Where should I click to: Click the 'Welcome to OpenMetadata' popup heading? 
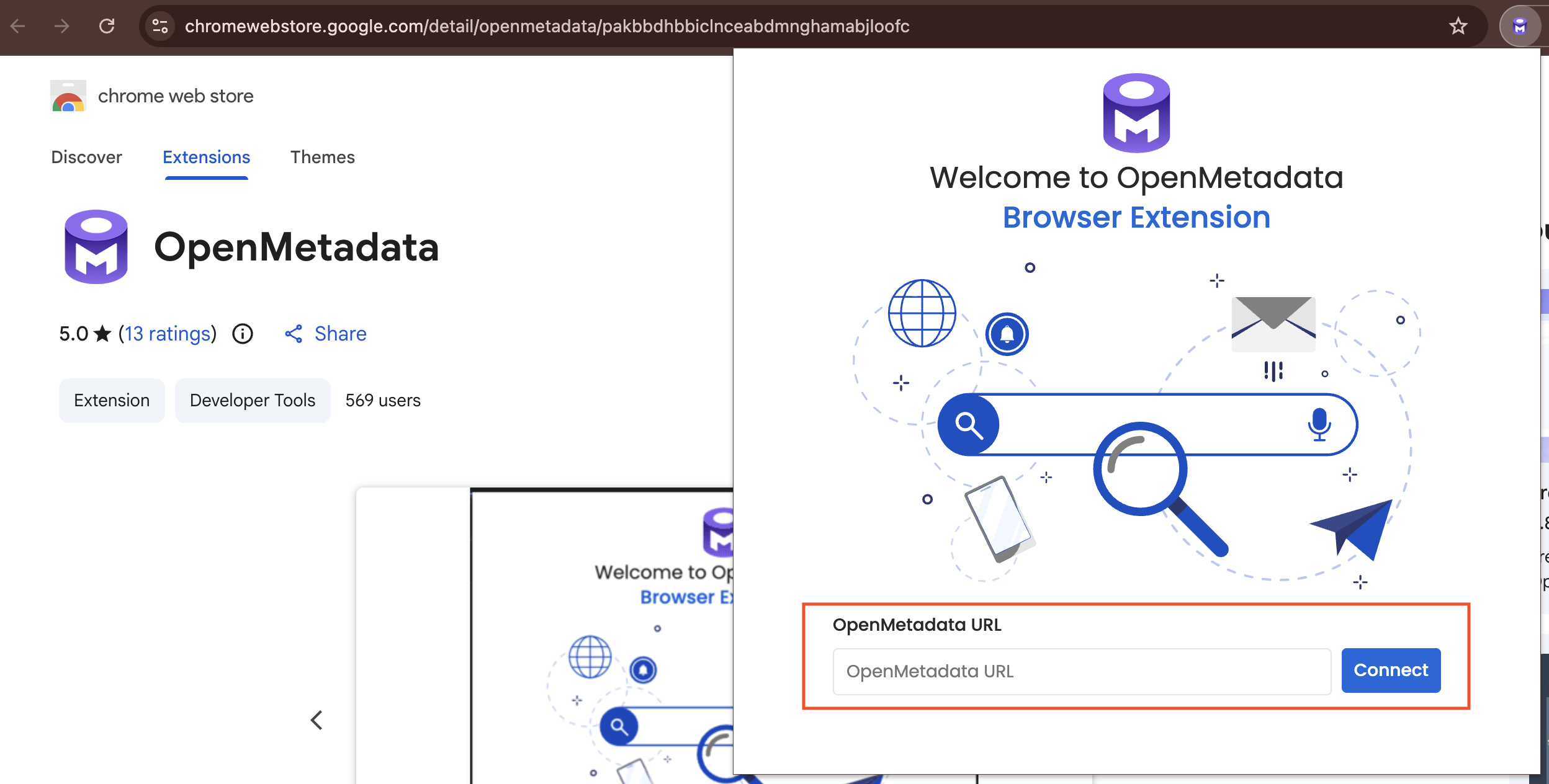[1136, 177]
